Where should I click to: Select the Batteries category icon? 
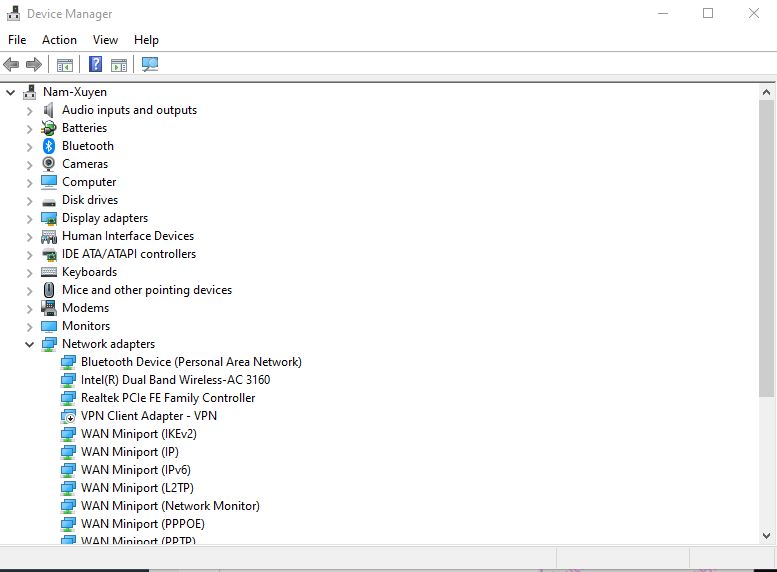tap(49, 128)
